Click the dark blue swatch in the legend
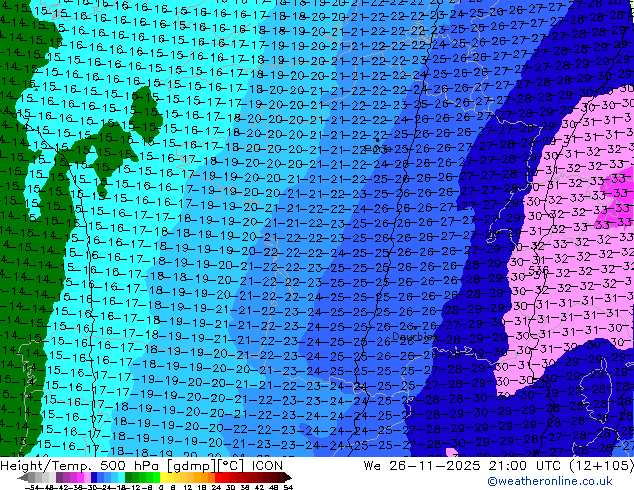Screen dimensions: 634x490 tap(94, 477)
